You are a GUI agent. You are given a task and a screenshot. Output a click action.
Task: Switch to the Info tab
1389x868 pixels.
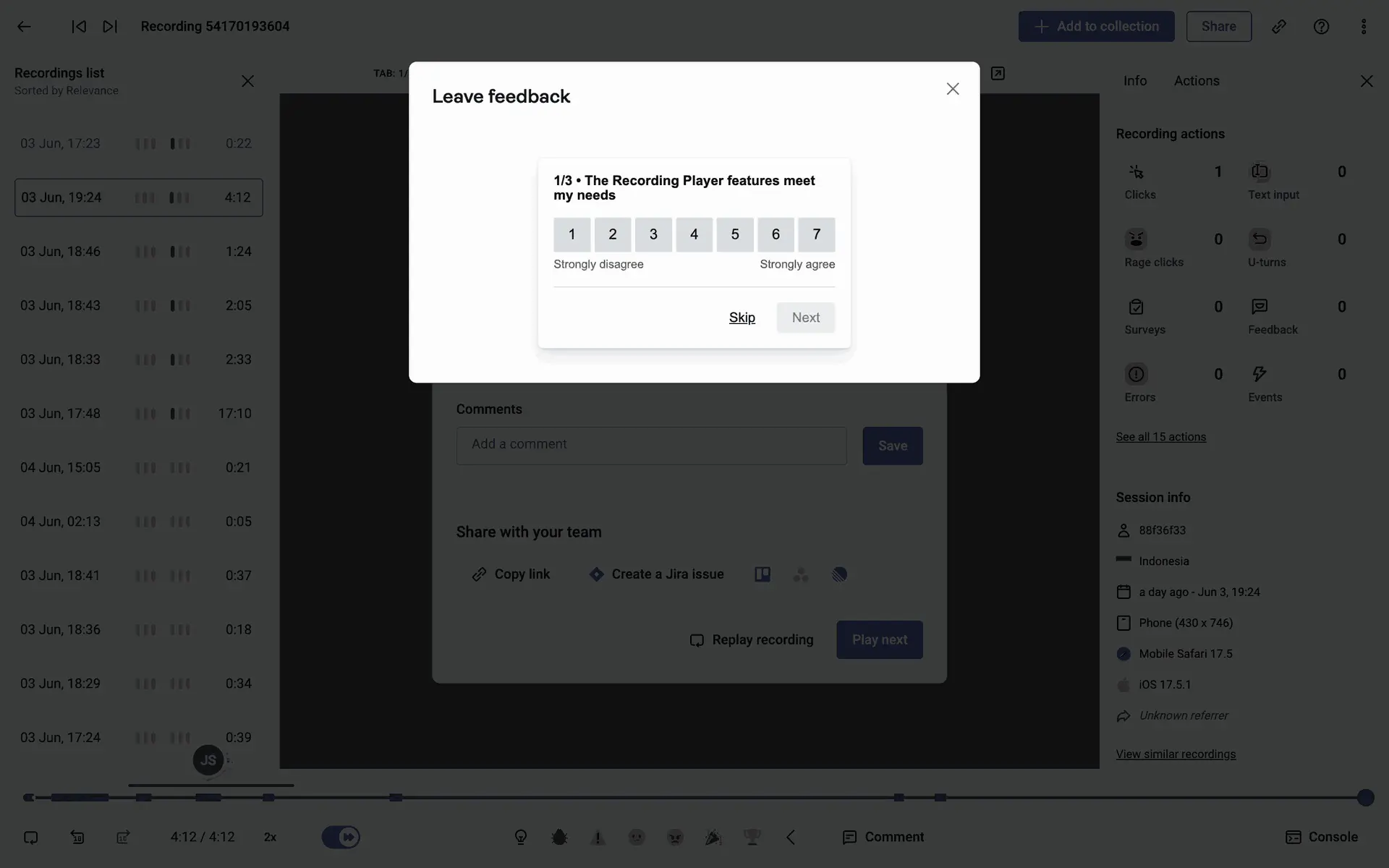1134,81
